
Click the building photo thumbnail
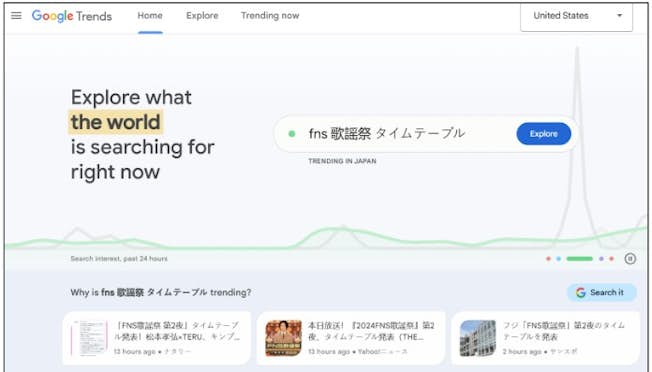[x=478, y=338]
